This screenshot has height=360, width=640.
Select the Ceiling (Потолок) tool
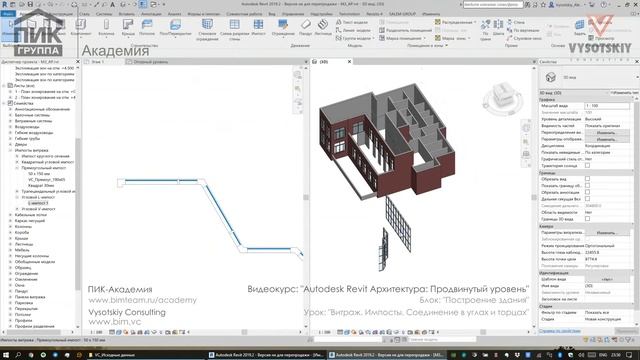click(x=147, y=28)
